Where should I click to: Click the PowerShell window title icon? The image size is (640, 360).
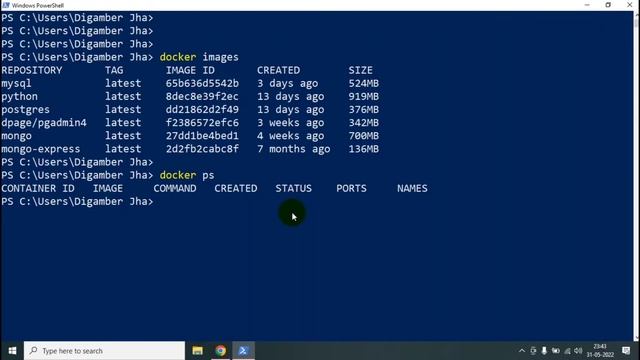(x=5, y=5)
